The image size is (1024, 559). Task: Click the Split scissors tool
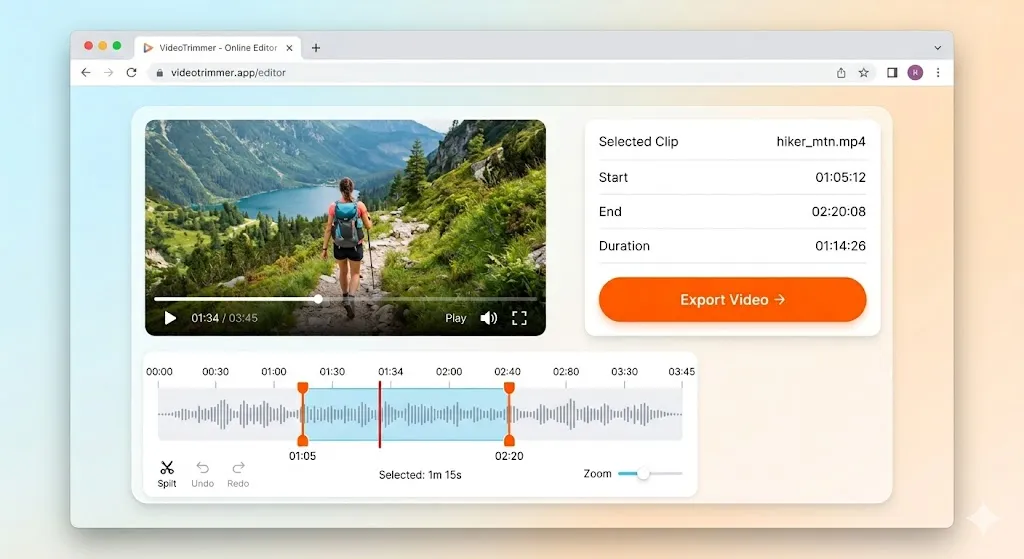click(x=167, y=473)
